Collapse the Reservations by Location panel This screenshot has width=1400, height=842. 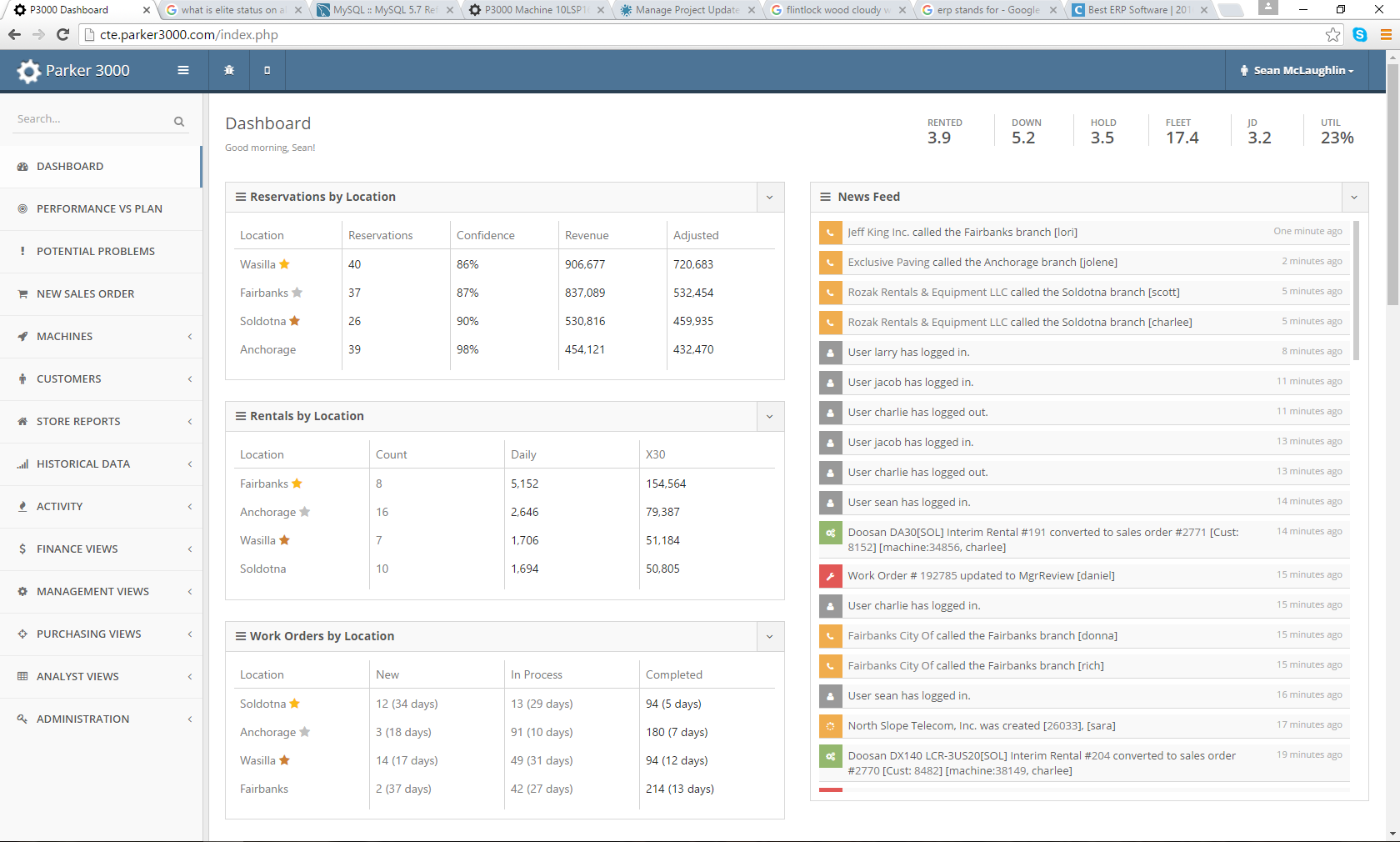pyautogui.click(x=769, y=198)
